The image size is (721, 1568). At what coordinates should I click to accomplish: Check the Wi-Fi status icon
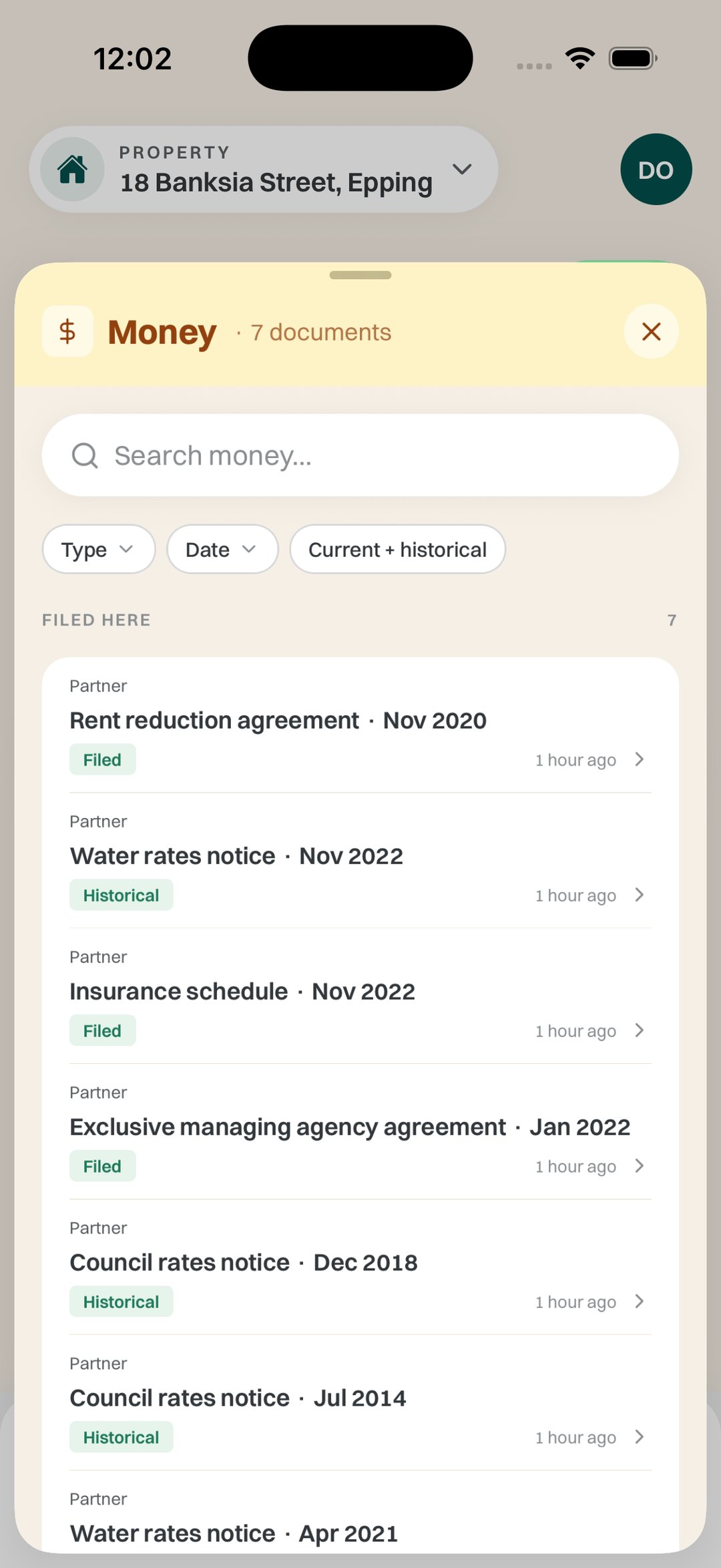click(x=580, y=59)
